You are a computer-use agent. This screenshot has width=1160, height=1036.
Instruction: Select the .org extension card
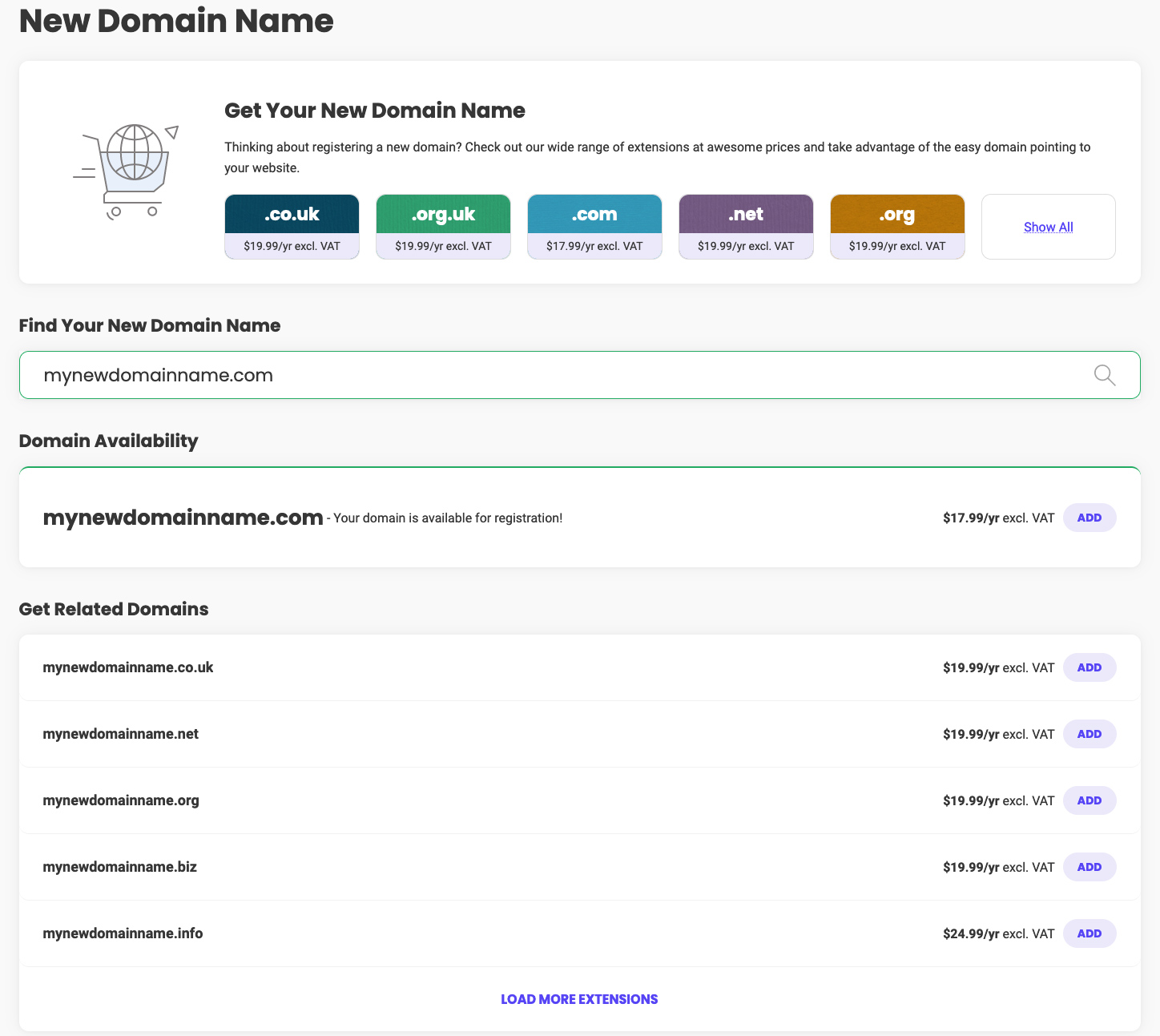click(897, 227)
